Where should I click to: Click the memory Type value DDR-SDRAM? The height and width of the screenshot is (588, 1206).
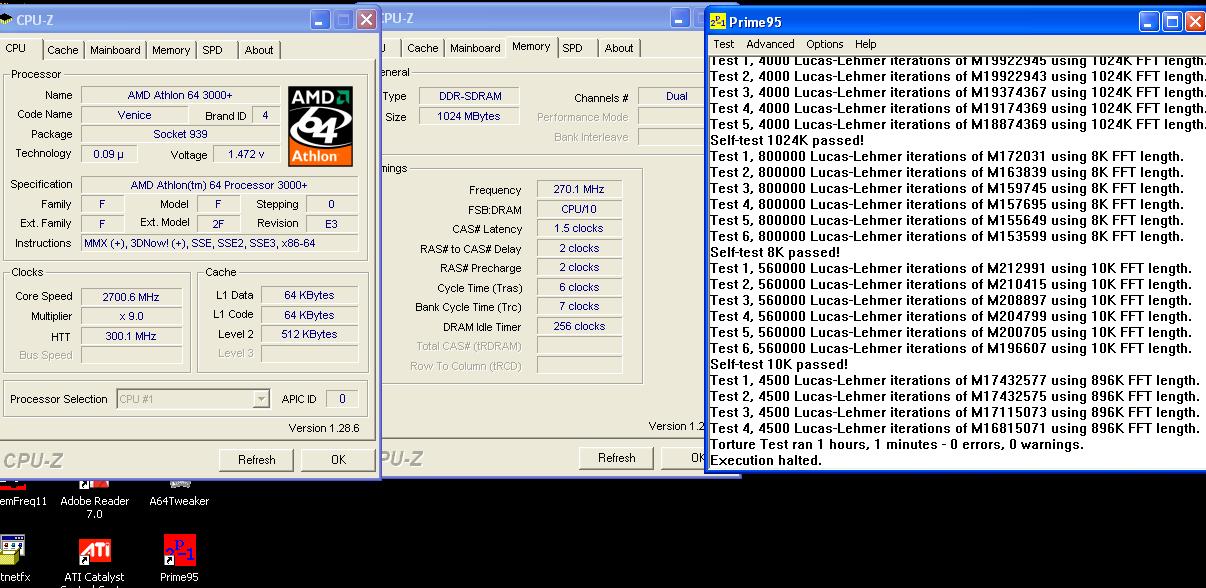pos(470,96)
